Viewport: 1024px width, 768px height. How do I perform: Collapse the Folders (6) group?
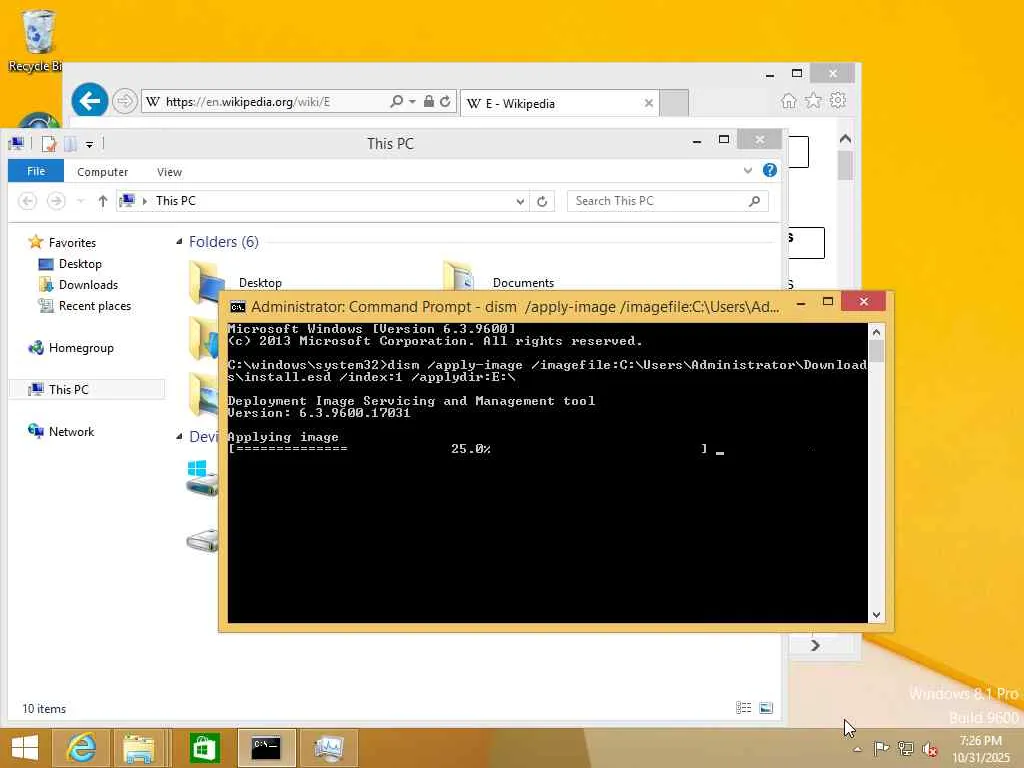pos(180,242)
